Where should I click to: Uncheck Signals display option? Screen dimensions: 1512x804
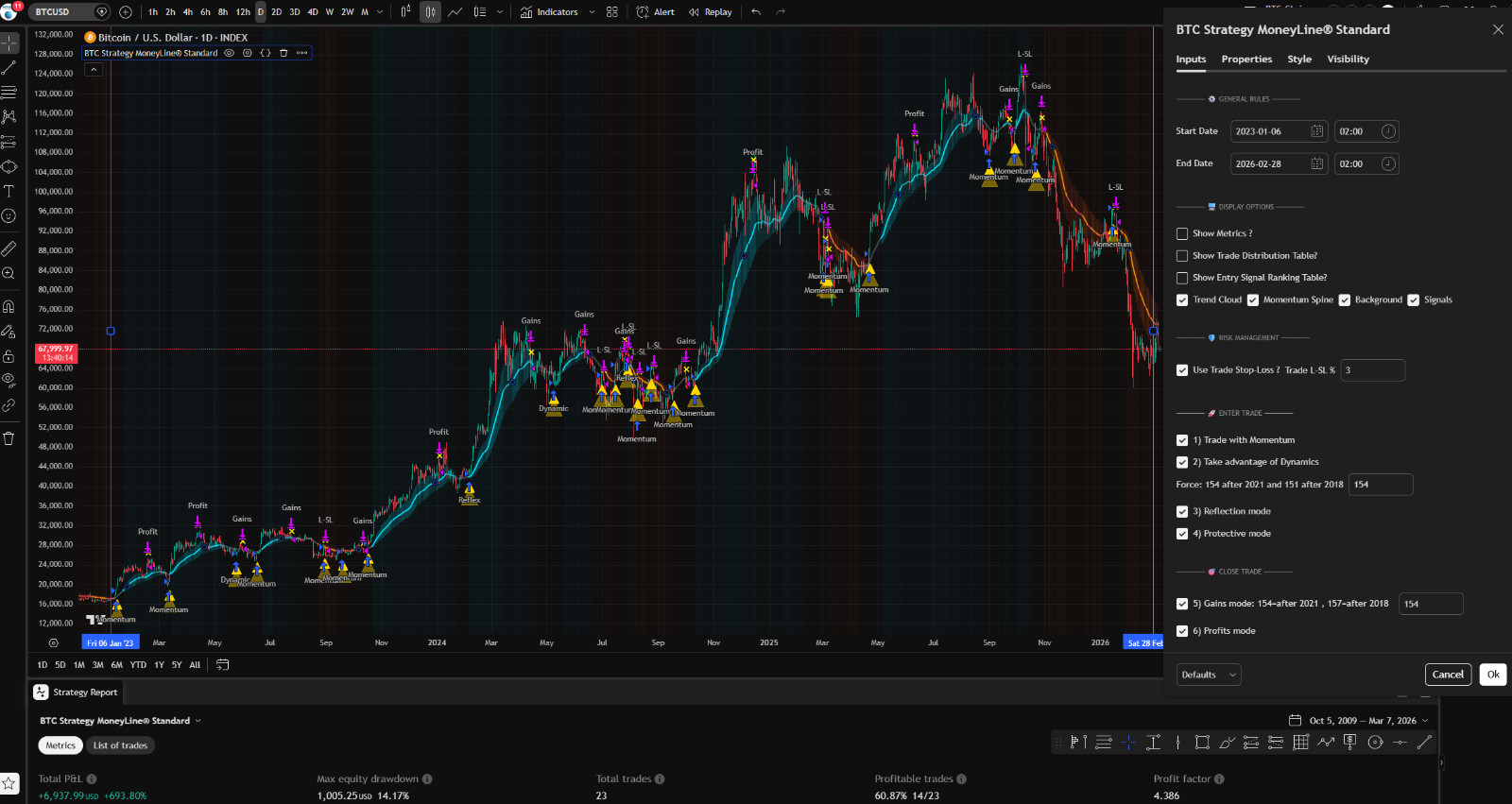1414,300
